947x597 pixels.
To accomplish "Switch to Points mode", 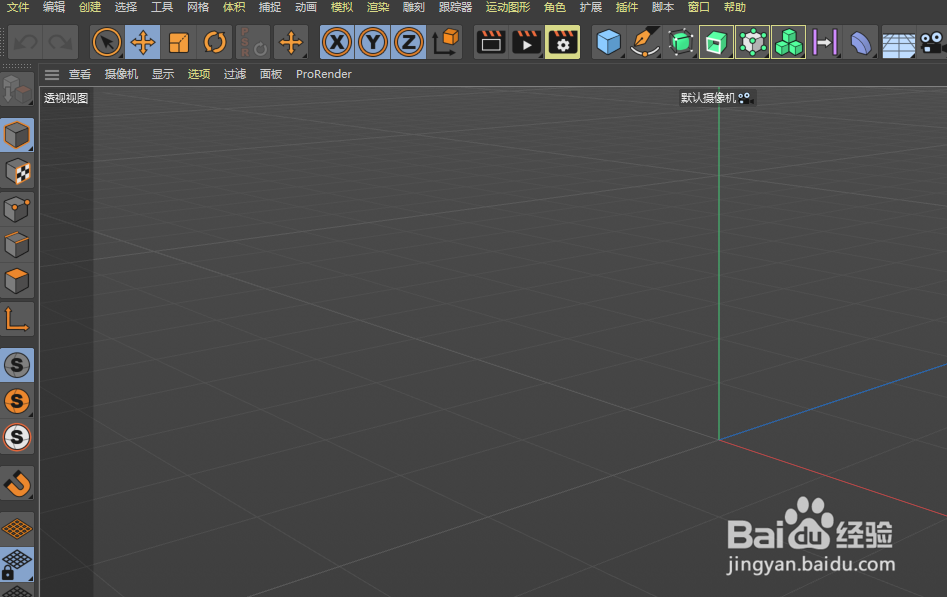I will (x=17, y=209).
